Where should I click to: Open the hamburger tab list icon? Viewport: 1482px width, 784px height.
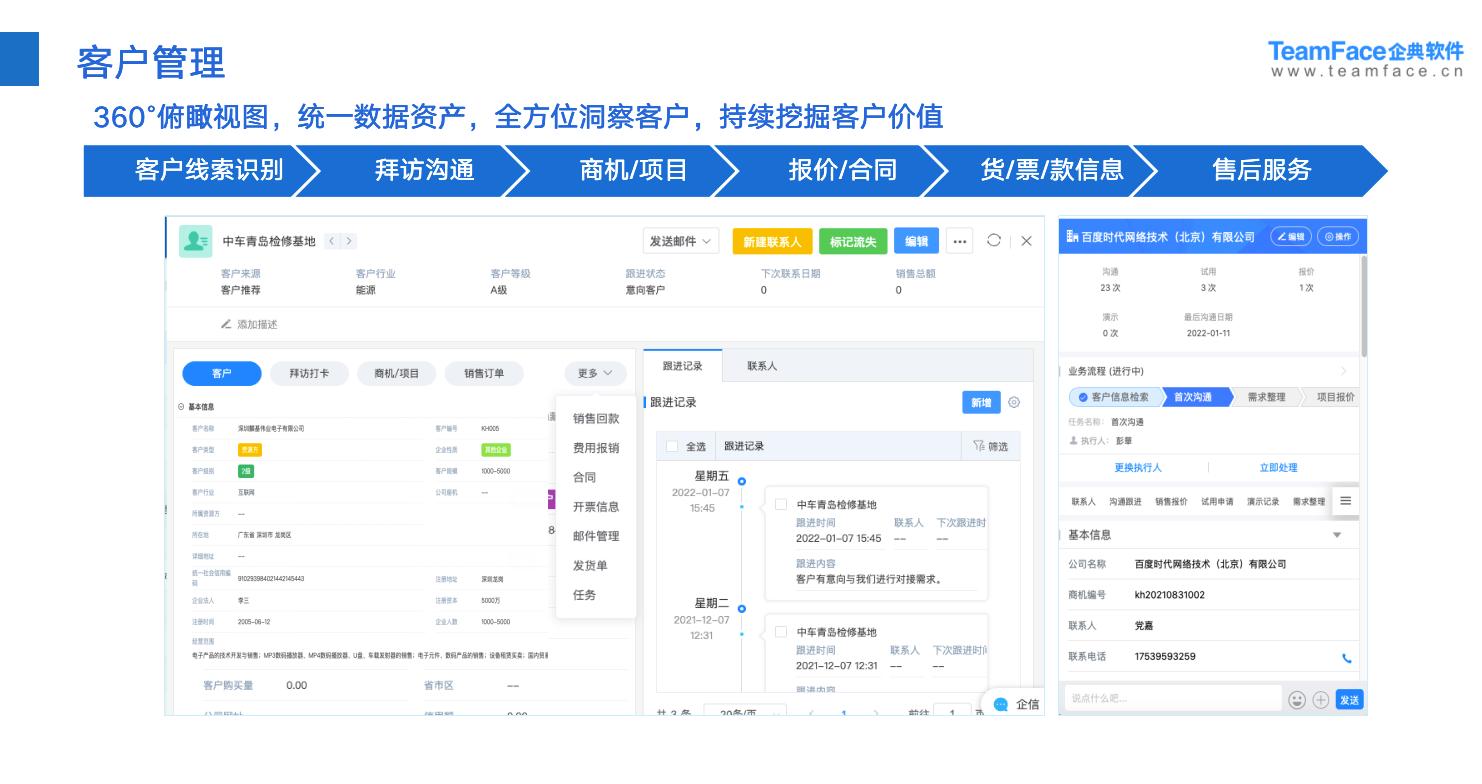tap(1345, 501)
